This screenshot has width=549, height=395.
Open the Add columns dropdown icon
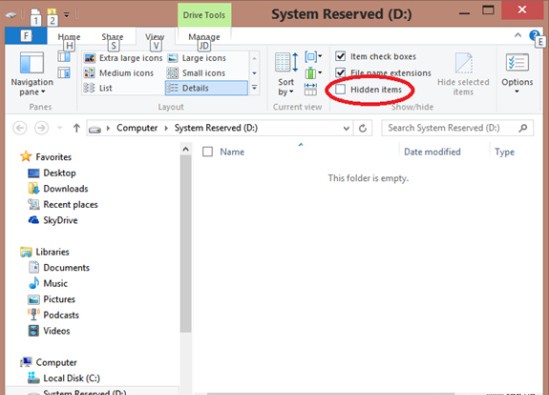coord(313,73)
